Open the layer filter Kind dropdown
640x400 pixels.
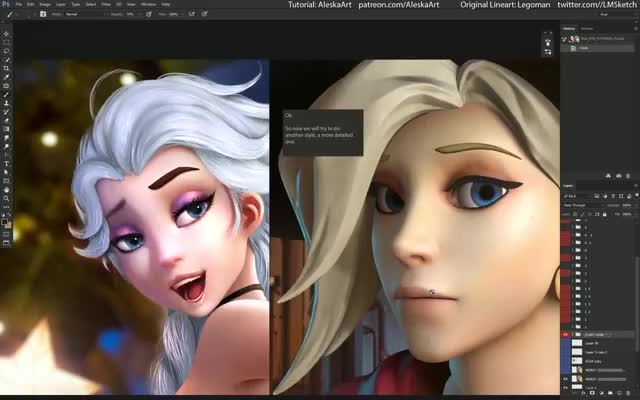[x=577, y=196]
